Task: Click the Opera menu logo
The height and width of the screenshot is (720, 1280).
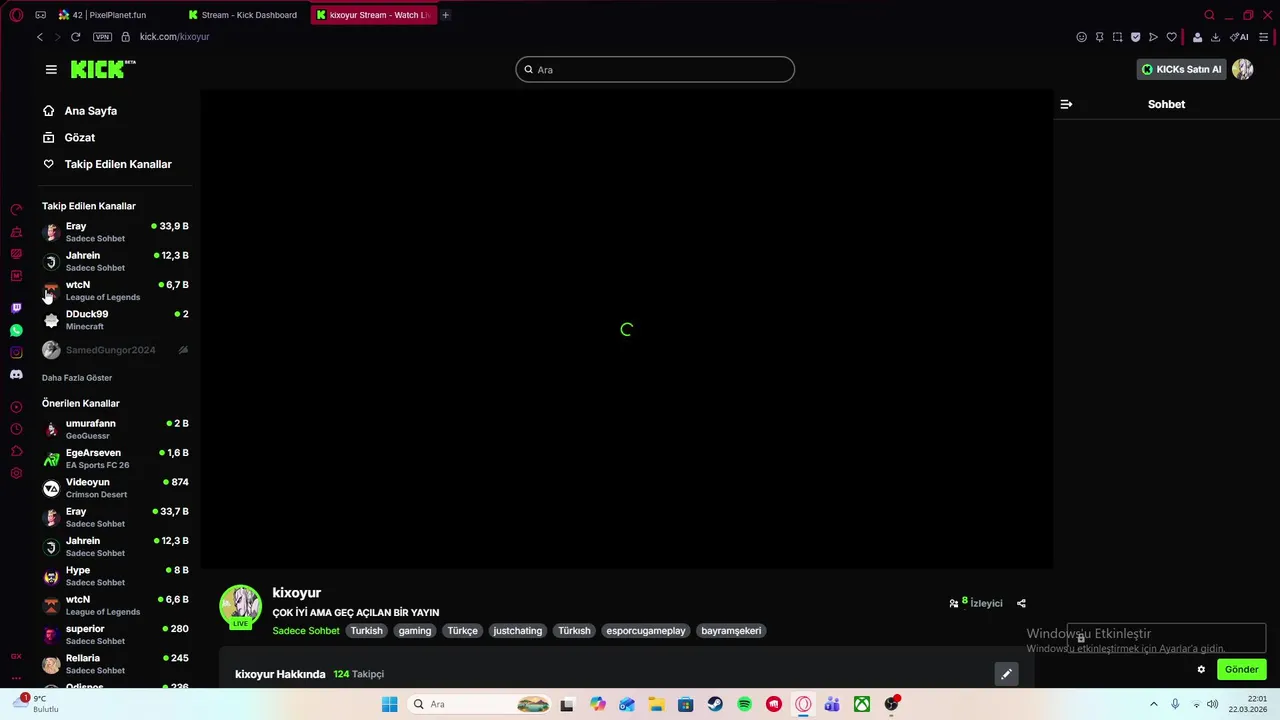Action: click(x=16, y=15)
